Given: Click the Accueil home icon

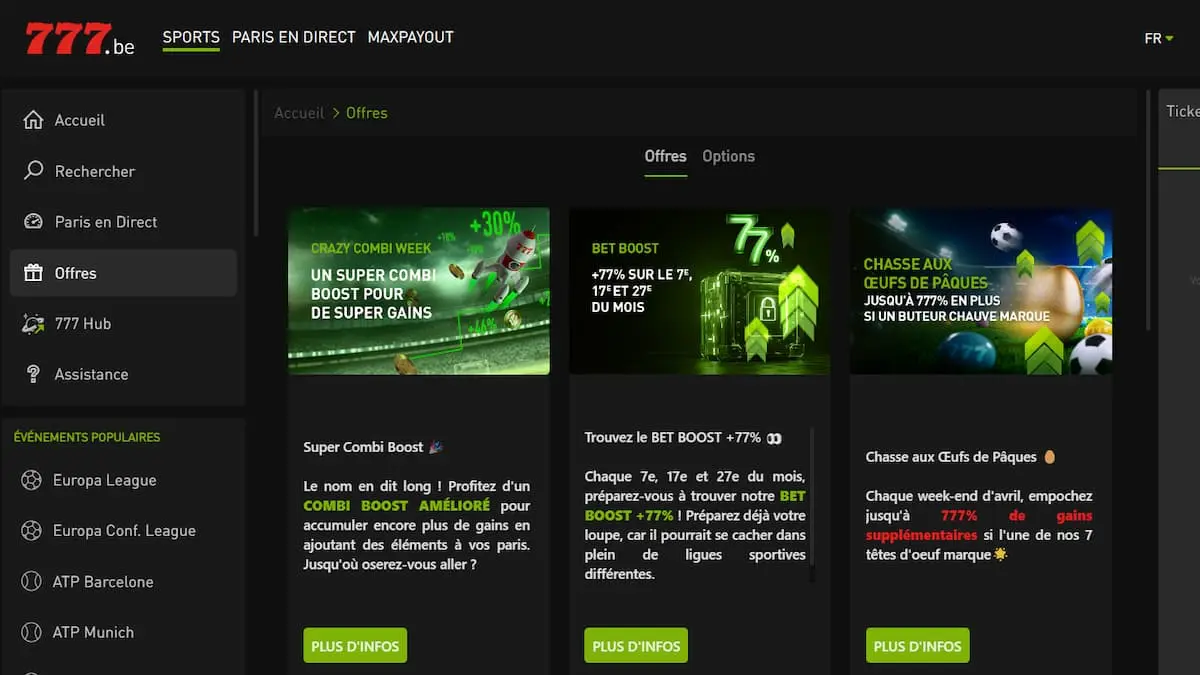Looking at the screenshot, I should 33,120.
